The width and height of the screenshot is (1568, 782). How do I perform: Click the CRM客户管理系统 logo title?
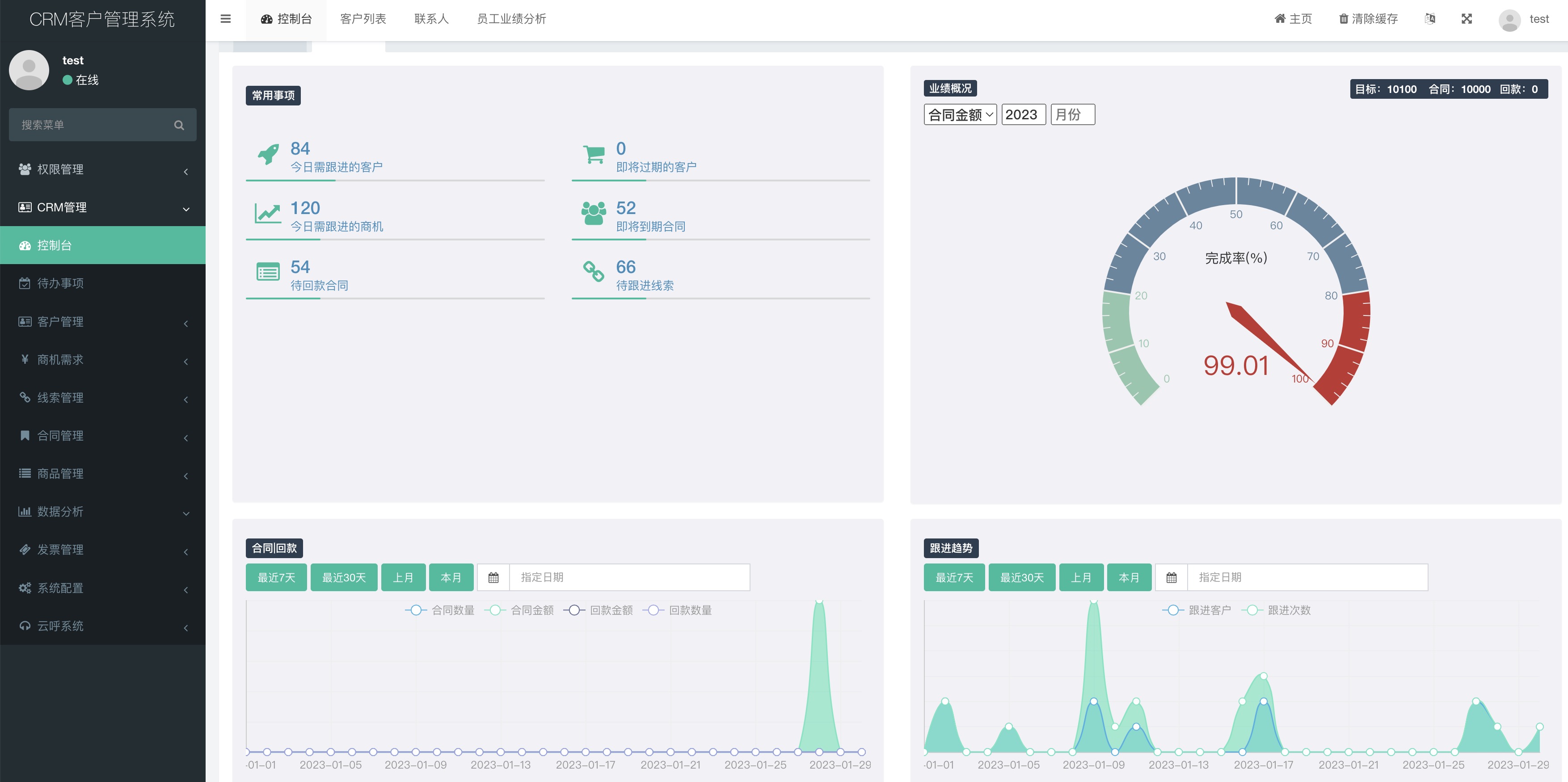[102, 20]
